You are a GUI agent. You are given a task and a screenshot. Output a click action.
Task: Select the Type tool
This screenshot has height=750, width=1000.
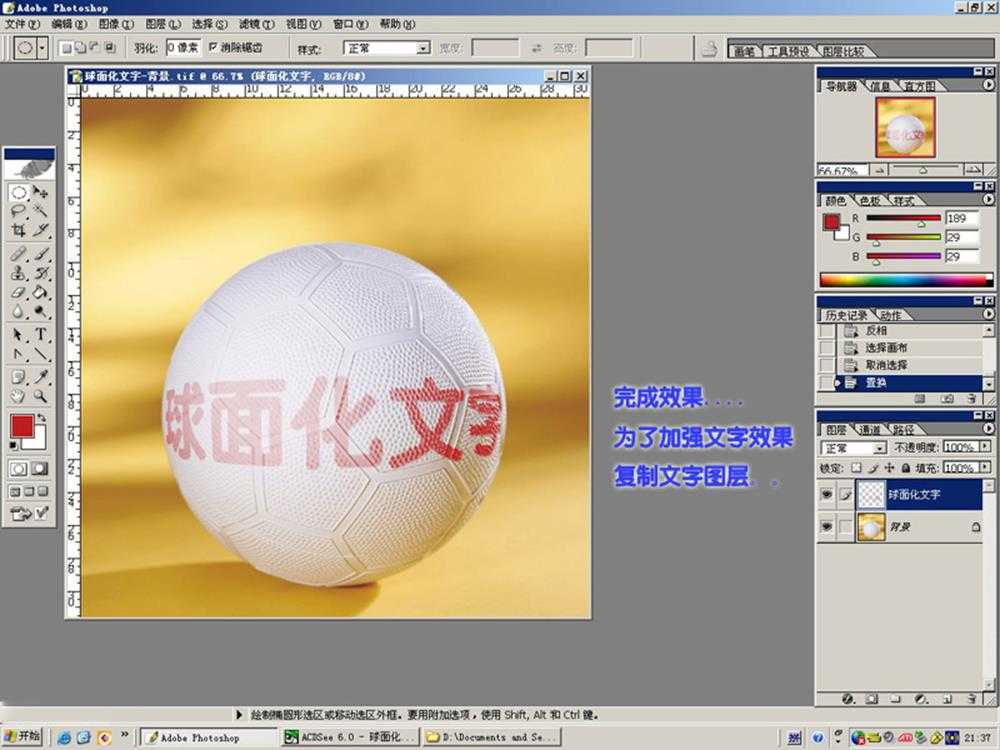(40, 334)
